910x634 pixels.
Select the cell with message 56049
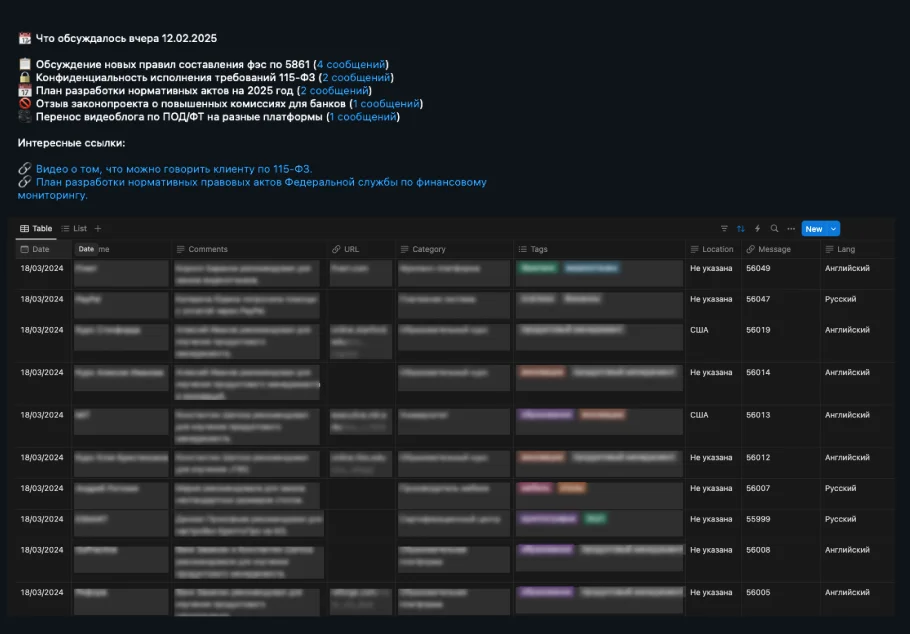click(758, 269)
